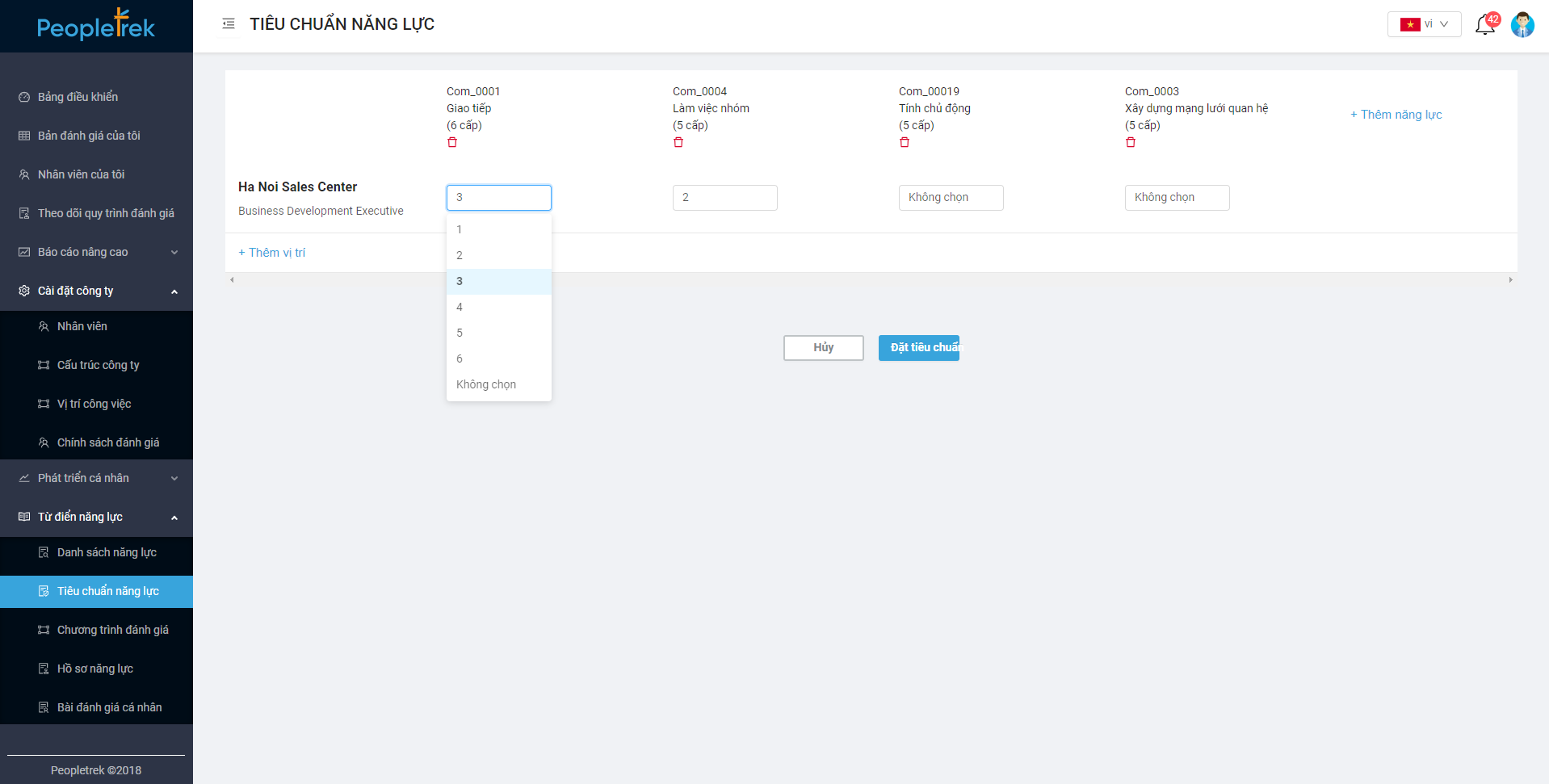The image size is (1549, 784).
Task: Click the PeopleTrek logo
Action: pyautogui.click(x=96, y=27)
